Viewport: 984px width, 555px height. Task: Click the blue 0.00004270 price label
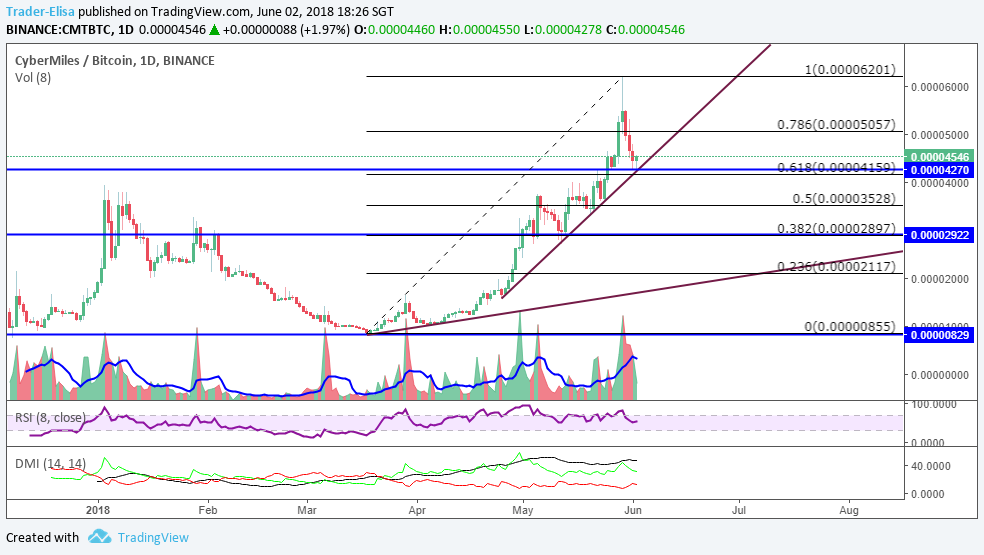[x=940, y=170]
